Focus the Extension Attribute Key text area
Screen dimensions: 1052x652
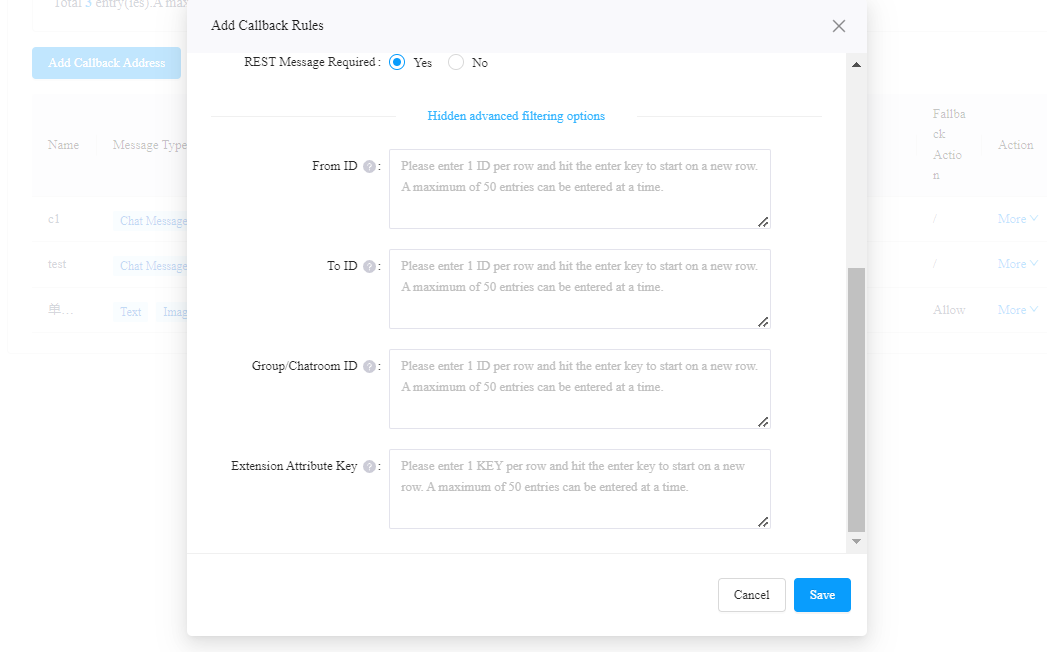[580, 489]
